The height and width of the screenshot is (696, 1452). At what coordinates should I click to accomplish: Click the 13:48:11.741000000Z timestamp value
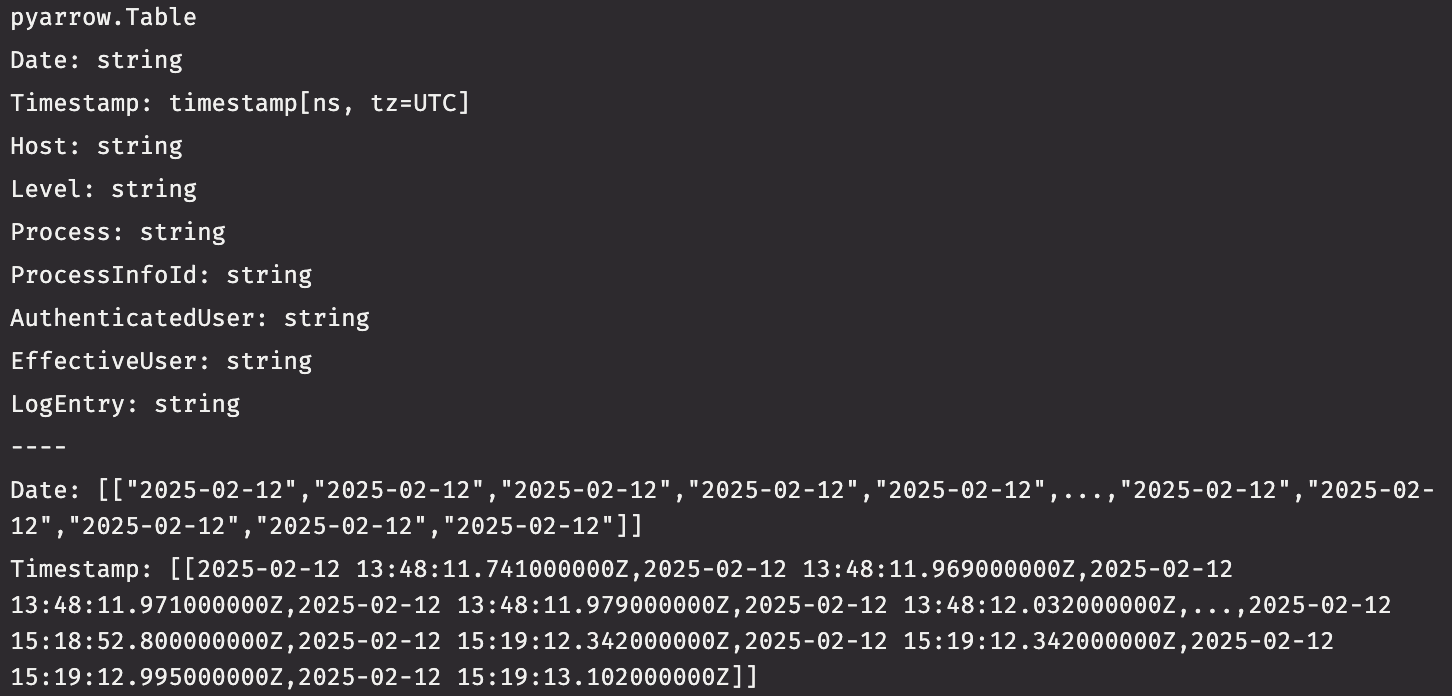tap(499, 569)
